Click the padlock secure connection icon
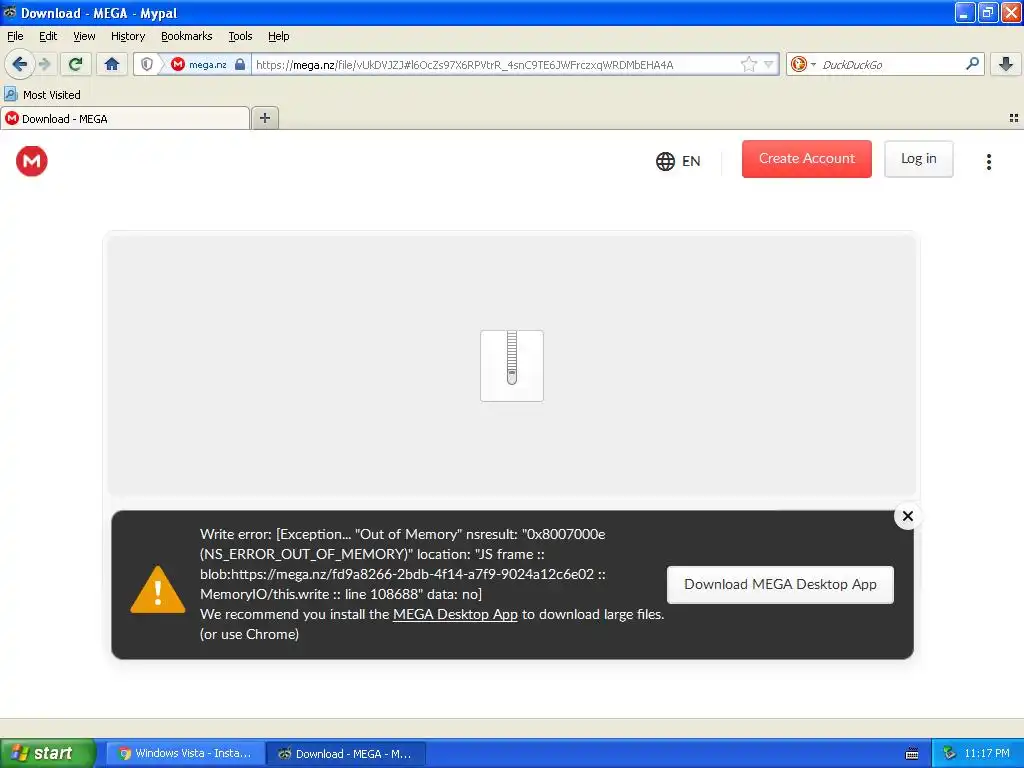The image size is (1024, 768). 240,64
